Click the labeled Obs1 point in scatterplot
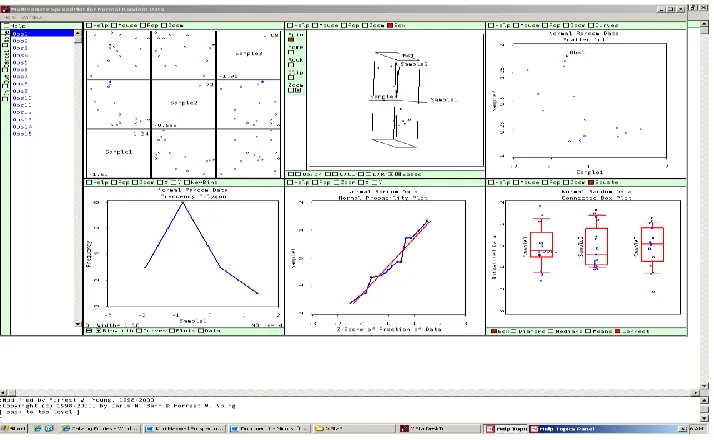 (567, 56)
